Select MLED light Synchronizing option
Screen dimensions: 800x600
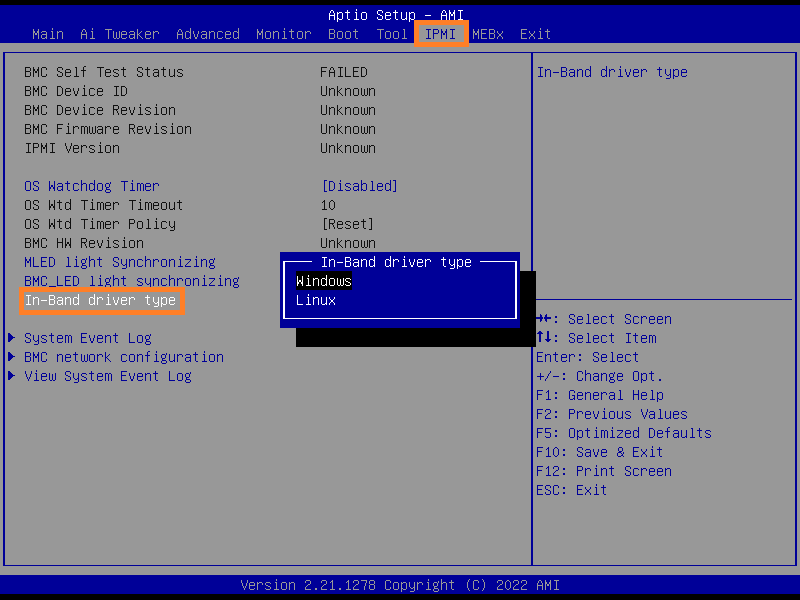120,262
